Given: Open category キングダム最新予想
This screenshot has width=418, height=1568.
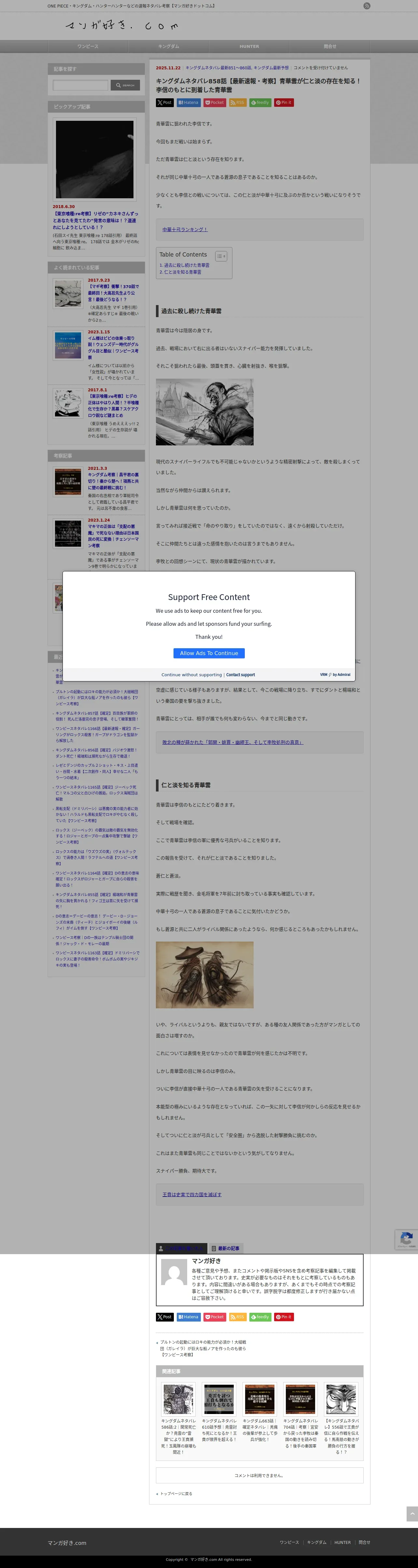Looking at the screenshot, I should [x=272, y=68].
